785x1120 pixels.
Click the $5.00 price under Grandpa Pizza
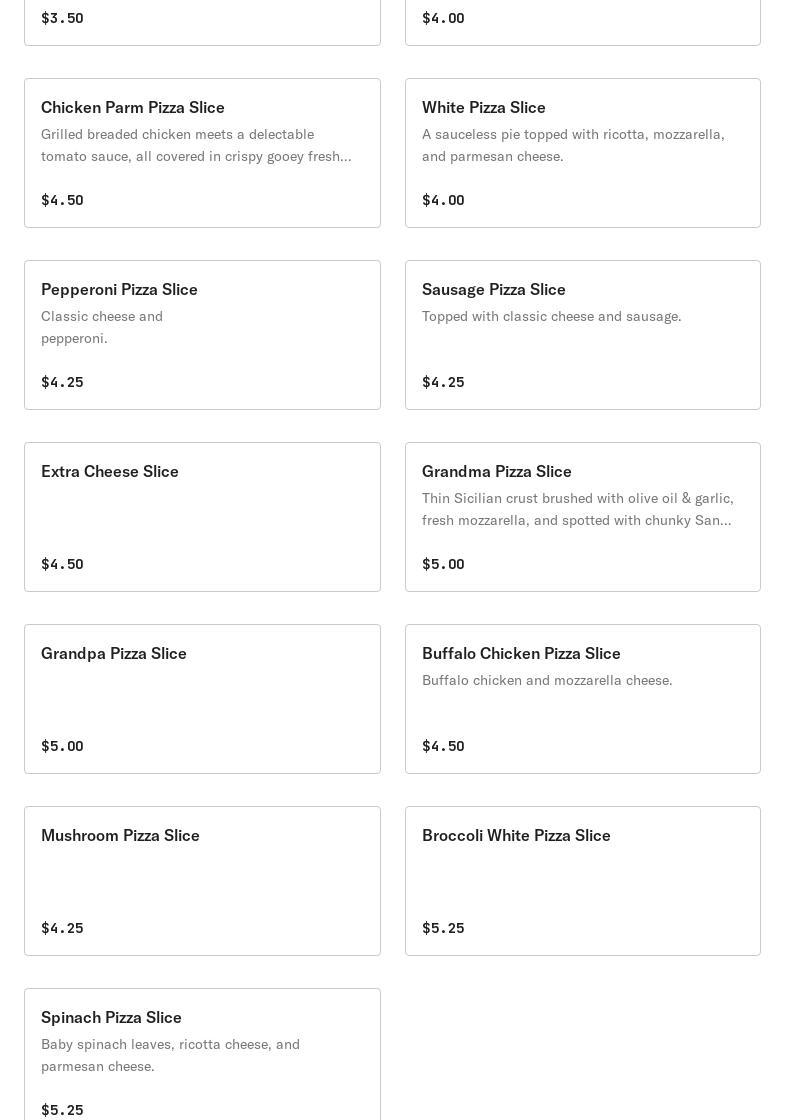(x=62, y=746)
